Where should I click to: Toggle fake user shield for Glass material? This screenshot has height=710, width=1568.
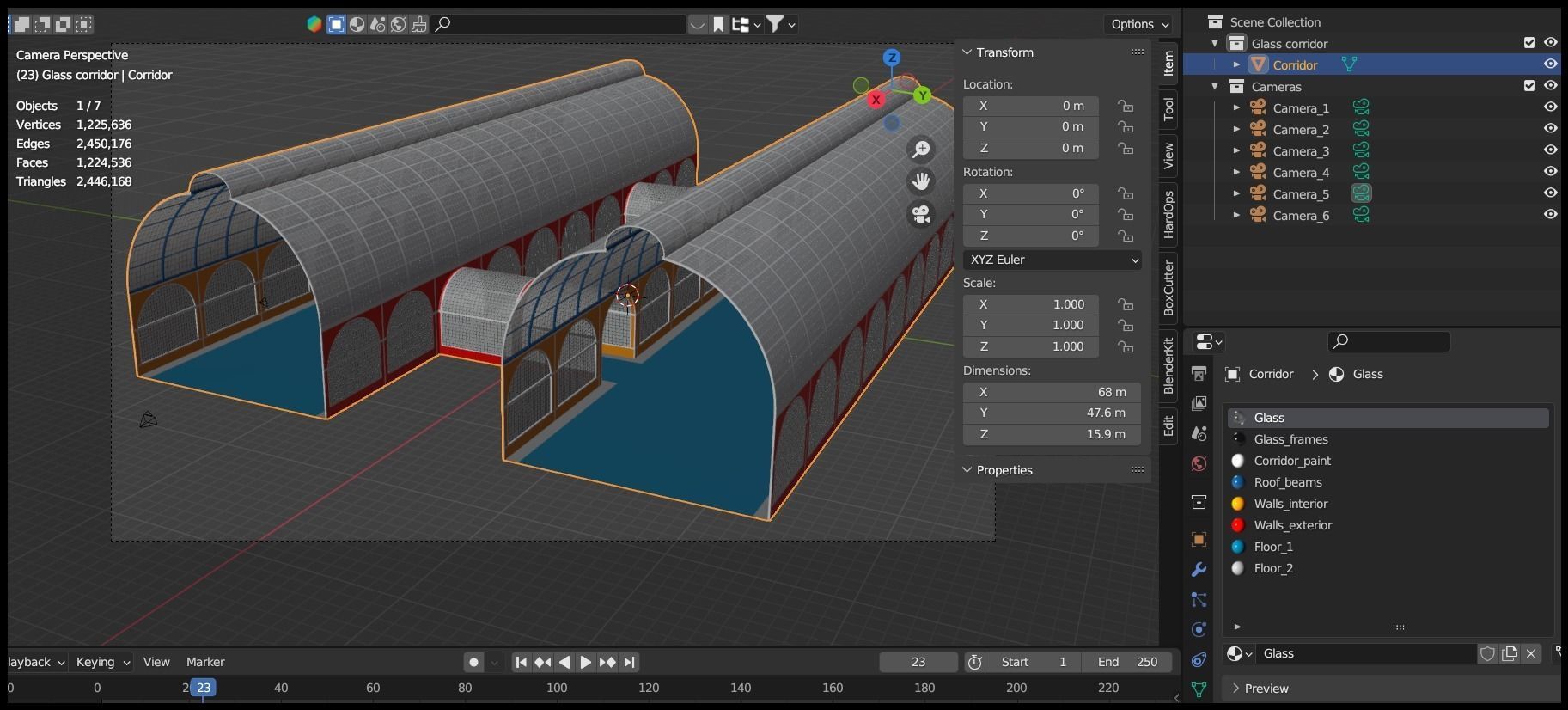point(1487,653)
